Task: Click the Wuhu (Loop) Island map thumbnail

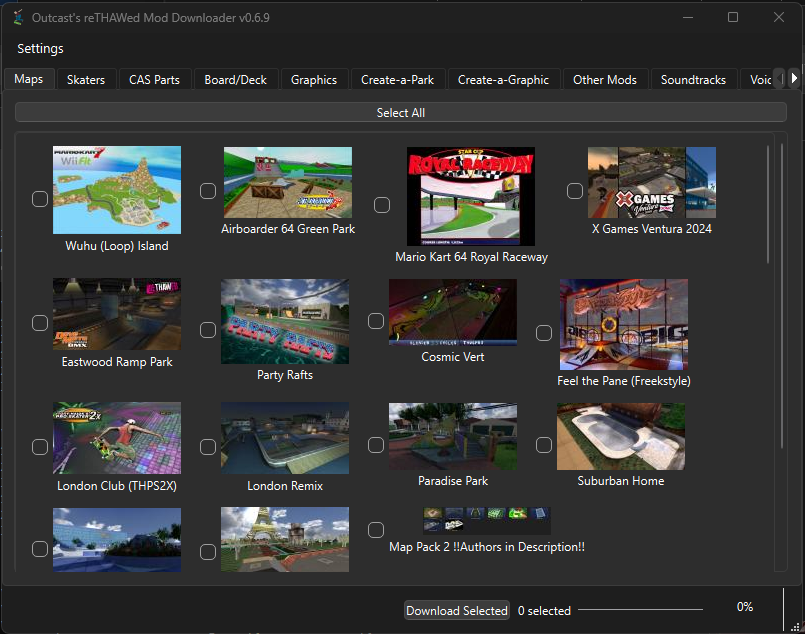Action: [x=116, y=190]
